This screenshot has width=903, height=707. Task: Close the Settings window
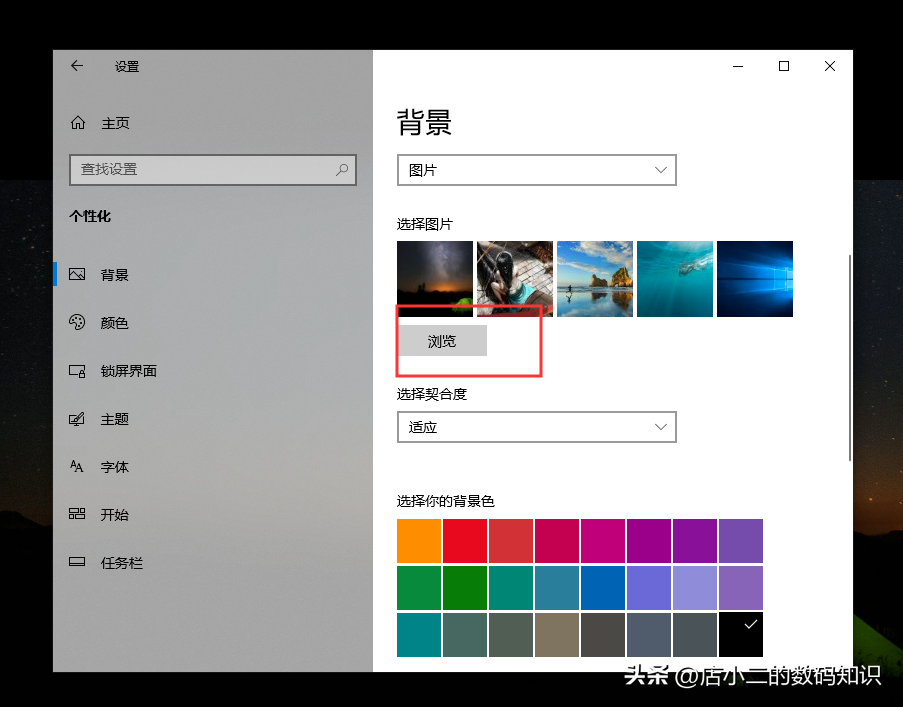pos(830,66)
